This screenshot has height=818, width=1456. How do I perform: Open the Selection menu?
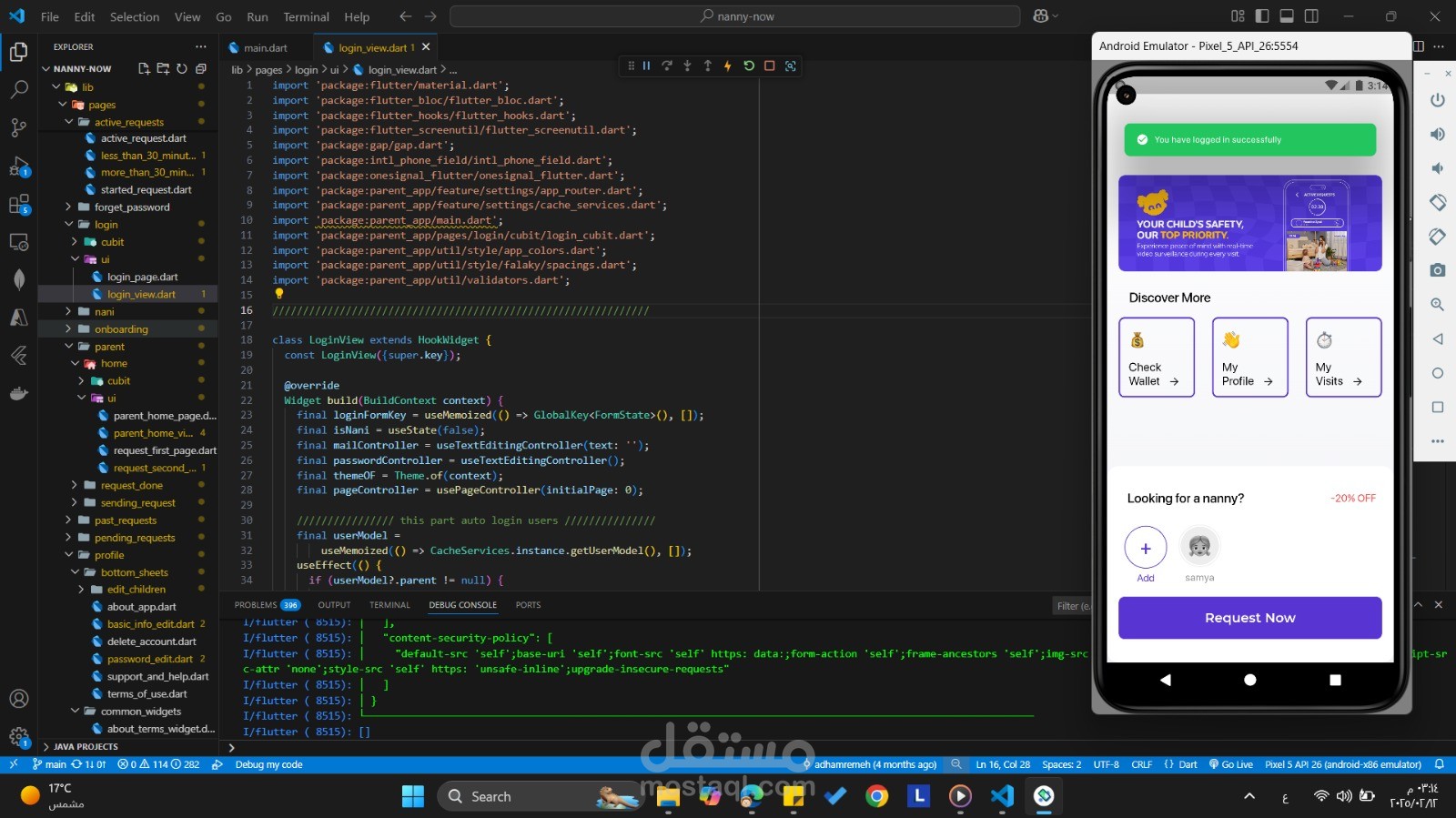(x=135, y=16)
